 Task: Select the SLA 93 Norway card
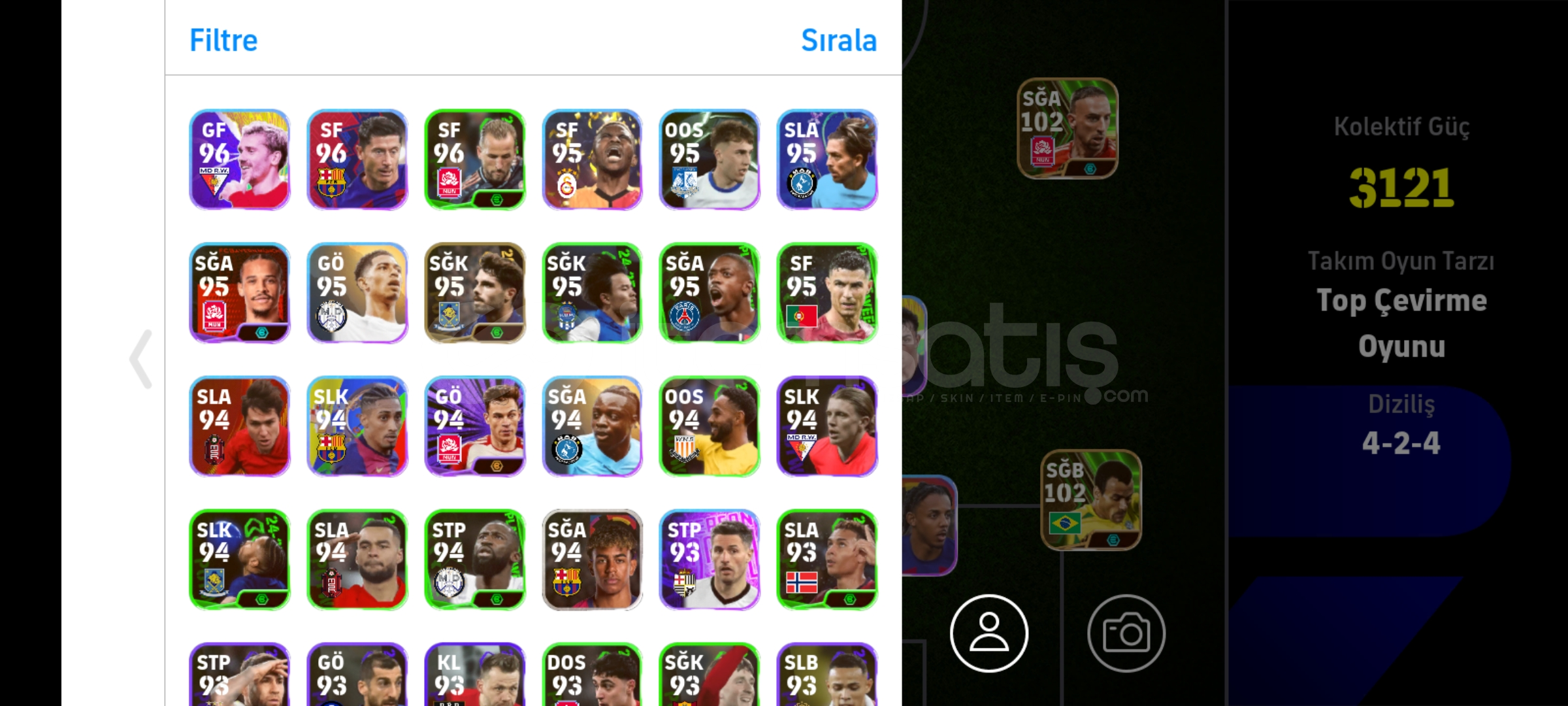827,560
